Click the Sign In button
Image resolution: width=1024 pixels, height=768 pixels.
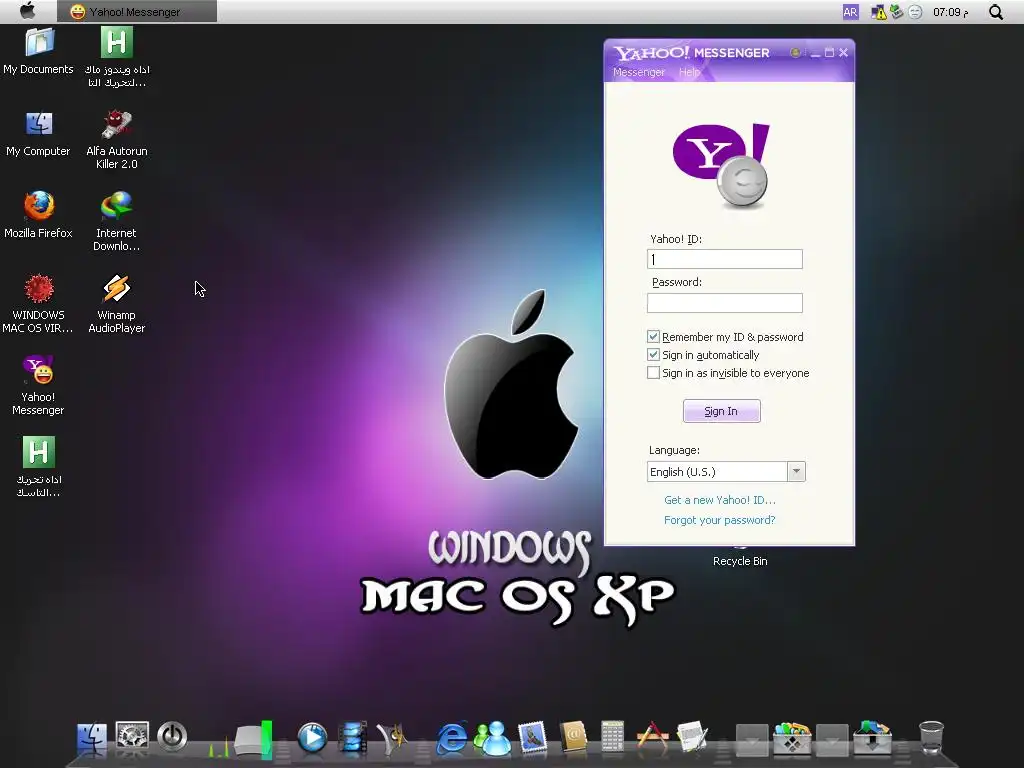[722, 411]
